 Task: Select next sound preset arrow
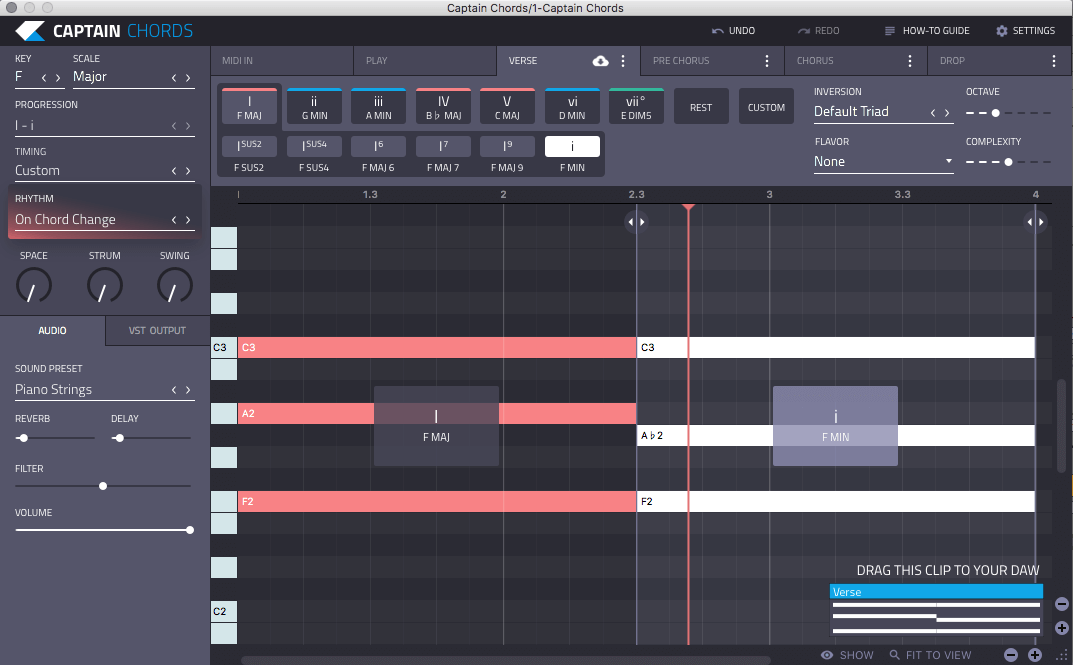[188, 390]
